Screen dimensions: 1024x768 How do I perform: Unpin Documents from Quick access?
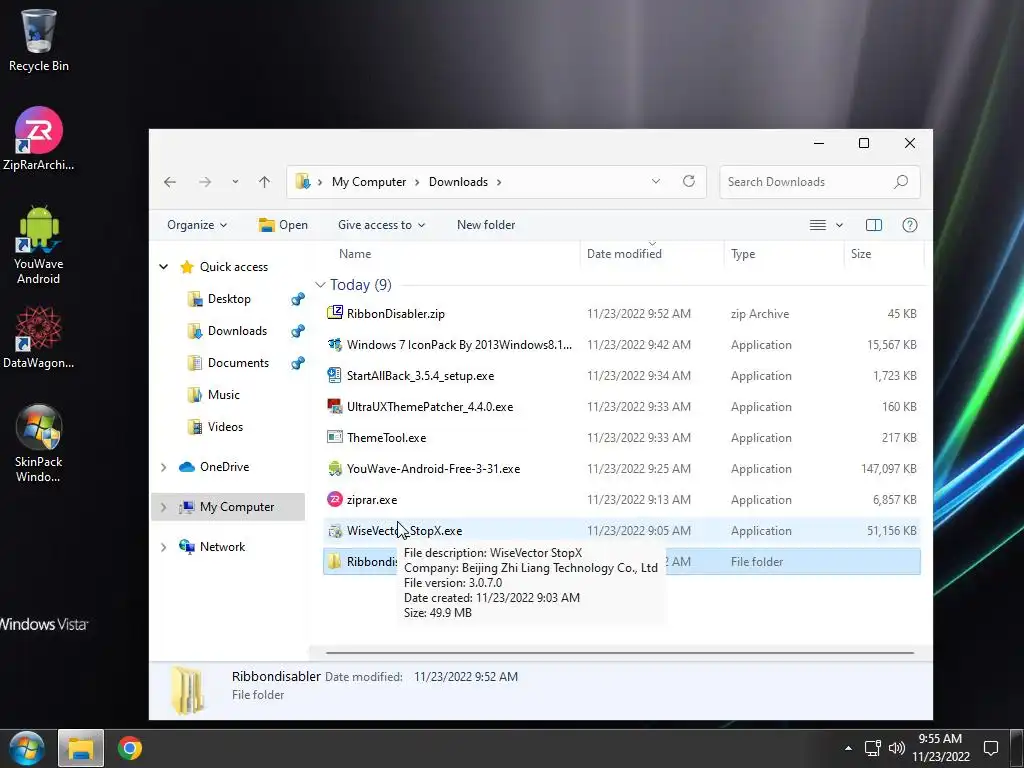coord(298,363)
